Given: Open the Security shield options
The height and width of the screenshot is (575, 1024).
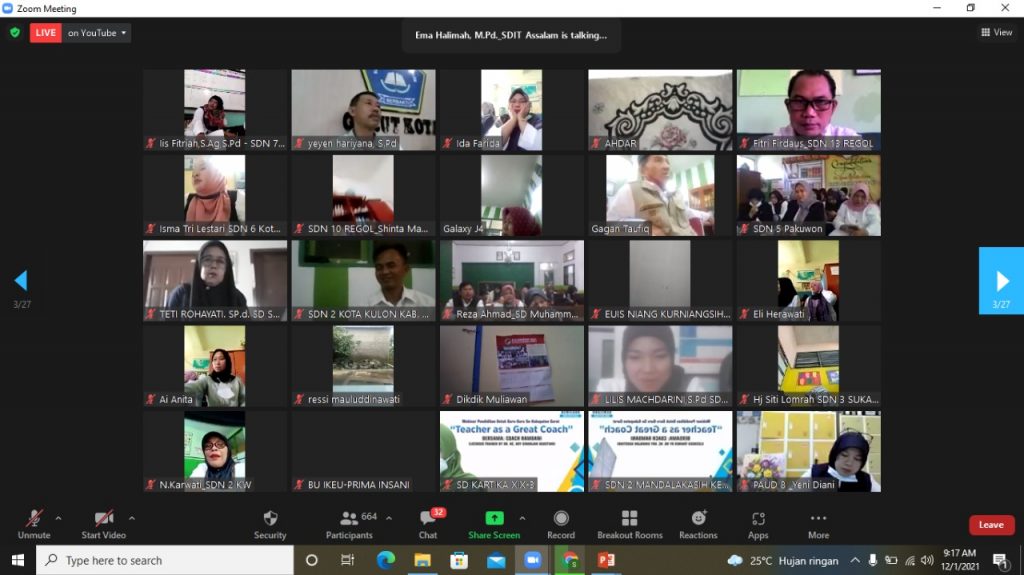Looking at the screenshot, I should tap(270, 523).
